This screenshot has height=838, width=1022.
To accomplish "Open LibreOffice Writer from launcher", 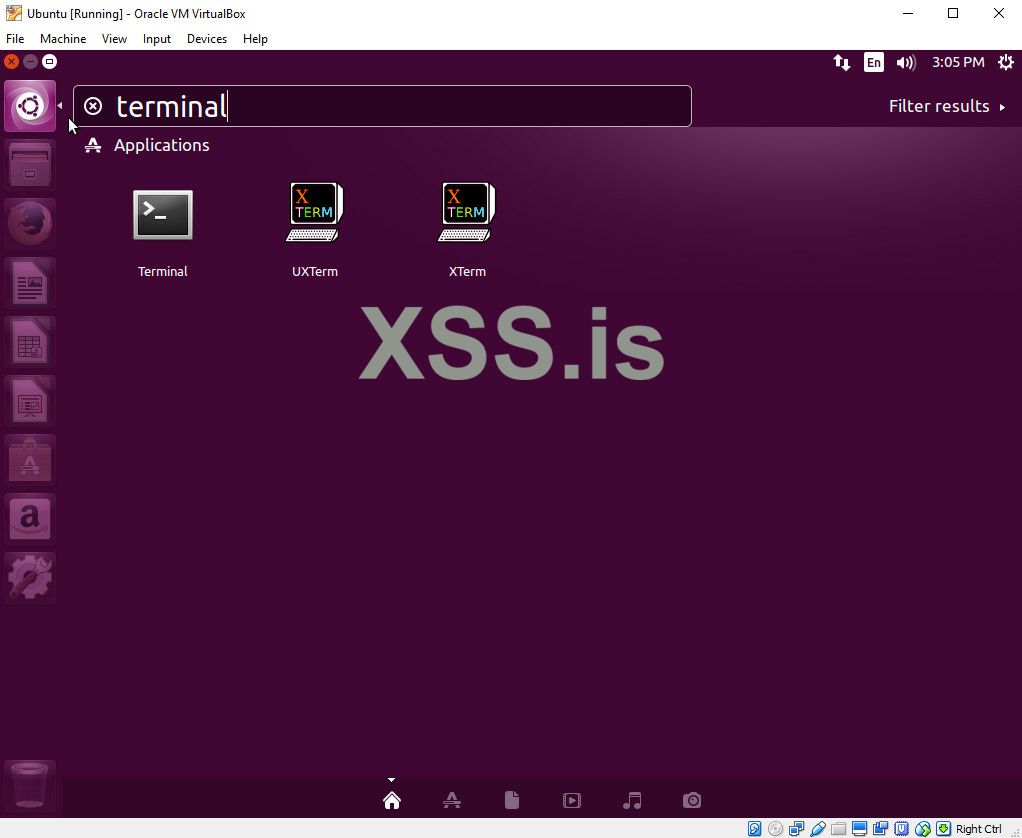I will 30,282.
